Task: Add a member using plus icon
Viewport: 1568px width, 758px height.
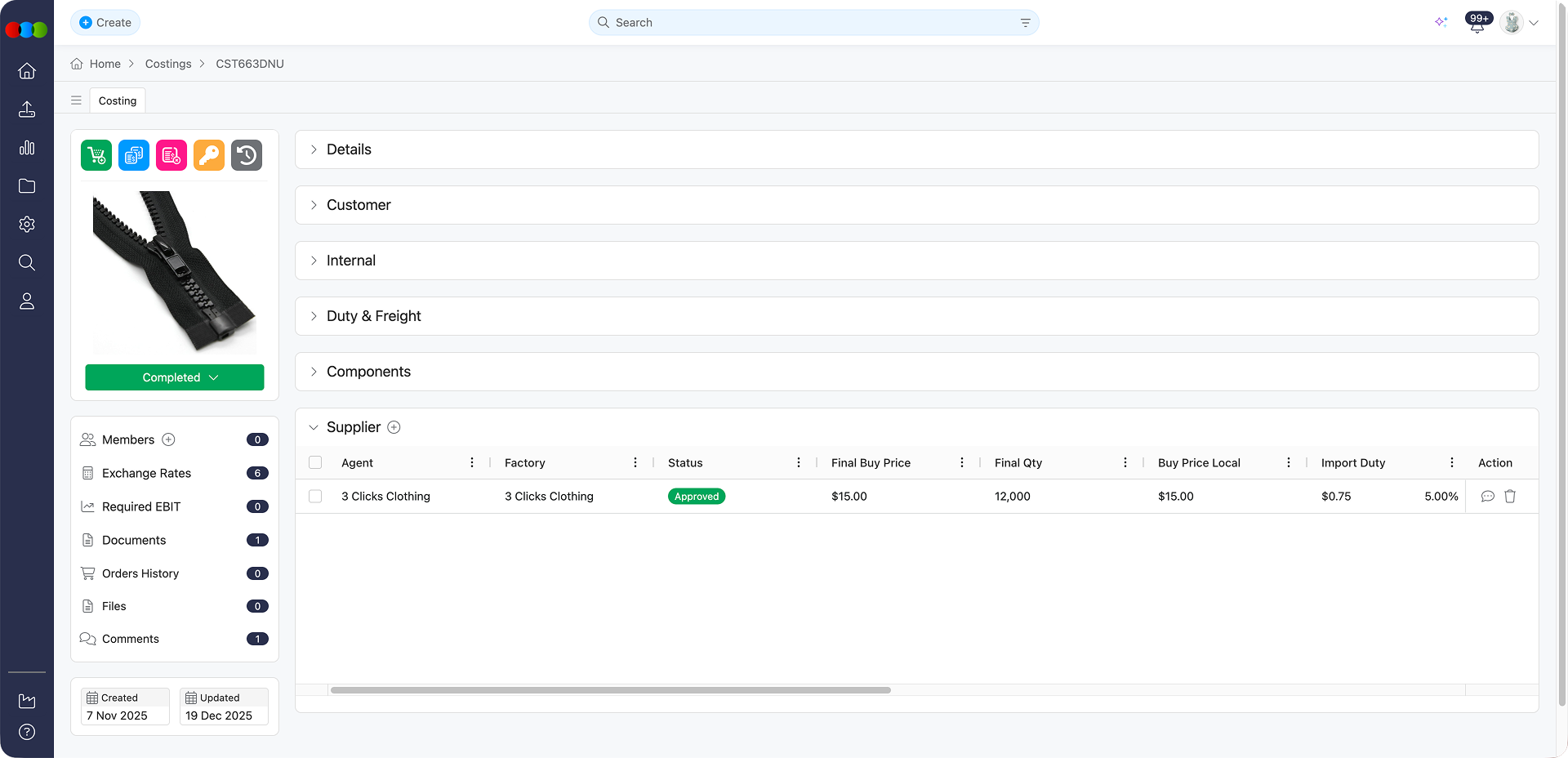Action: pyautogui.click(x=168, y=439)
